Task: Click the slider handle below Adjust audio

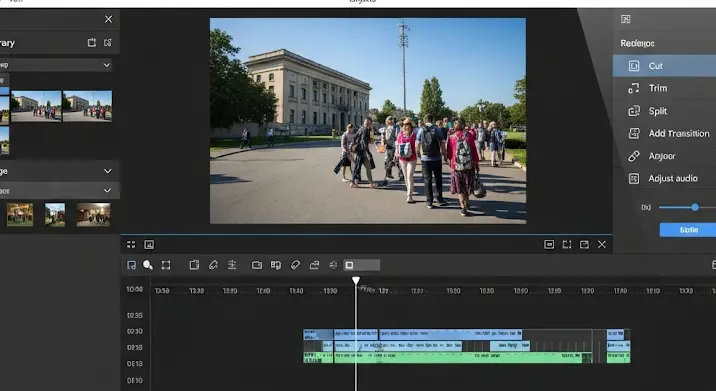Action: pos(695,207)
